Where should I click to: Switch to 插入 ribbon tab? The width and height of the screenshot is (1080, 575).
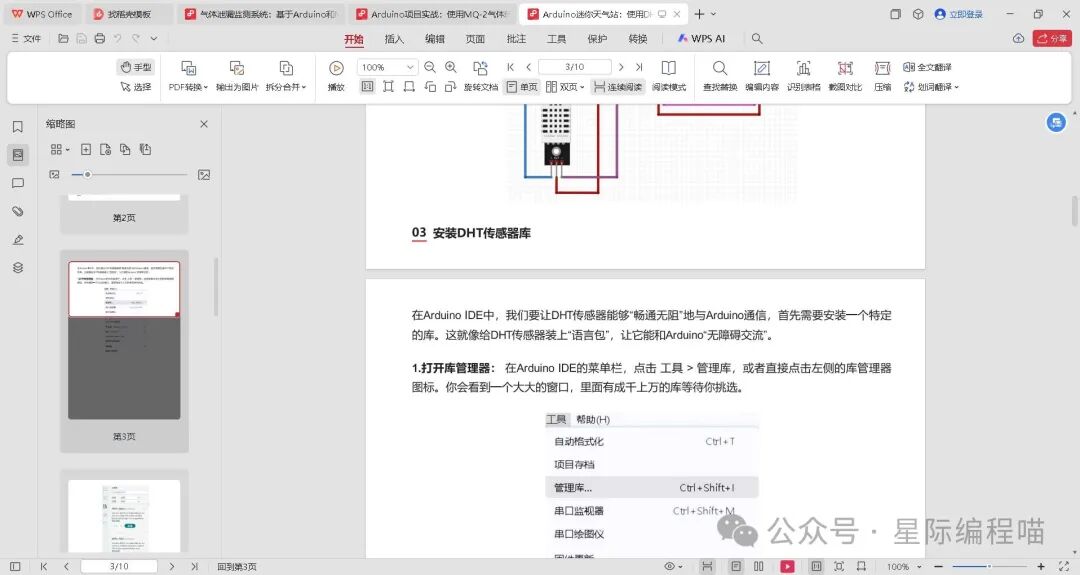[x=394, y=39]
